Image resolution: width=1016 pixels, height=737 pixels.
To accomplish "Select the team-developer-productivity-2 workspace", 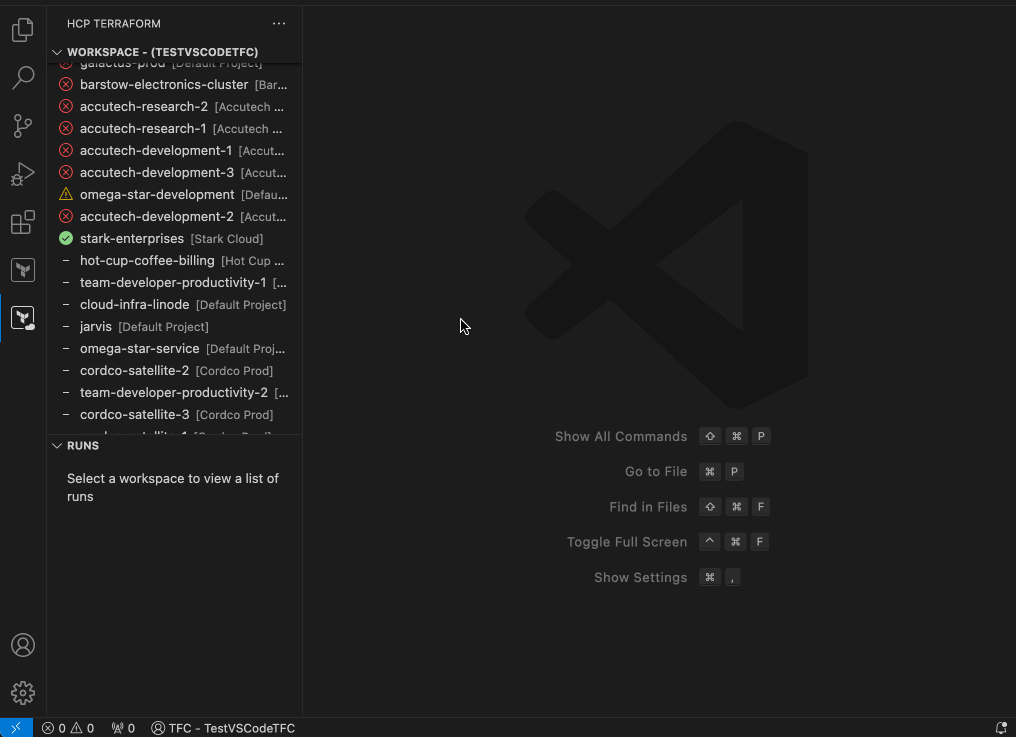I will [174, 393].
